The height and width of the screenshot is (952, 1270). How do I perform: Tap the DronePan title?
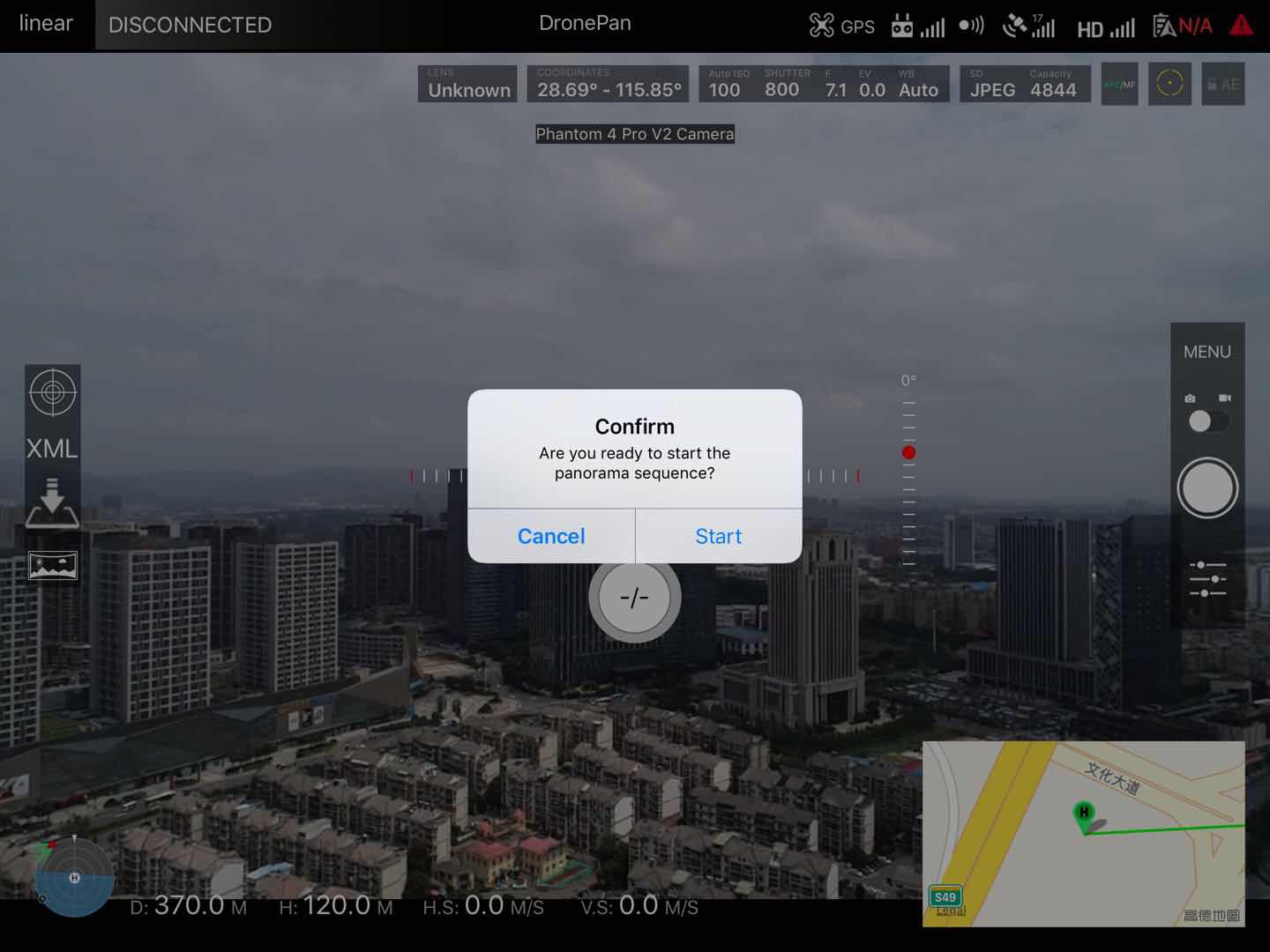pos(586,23)
